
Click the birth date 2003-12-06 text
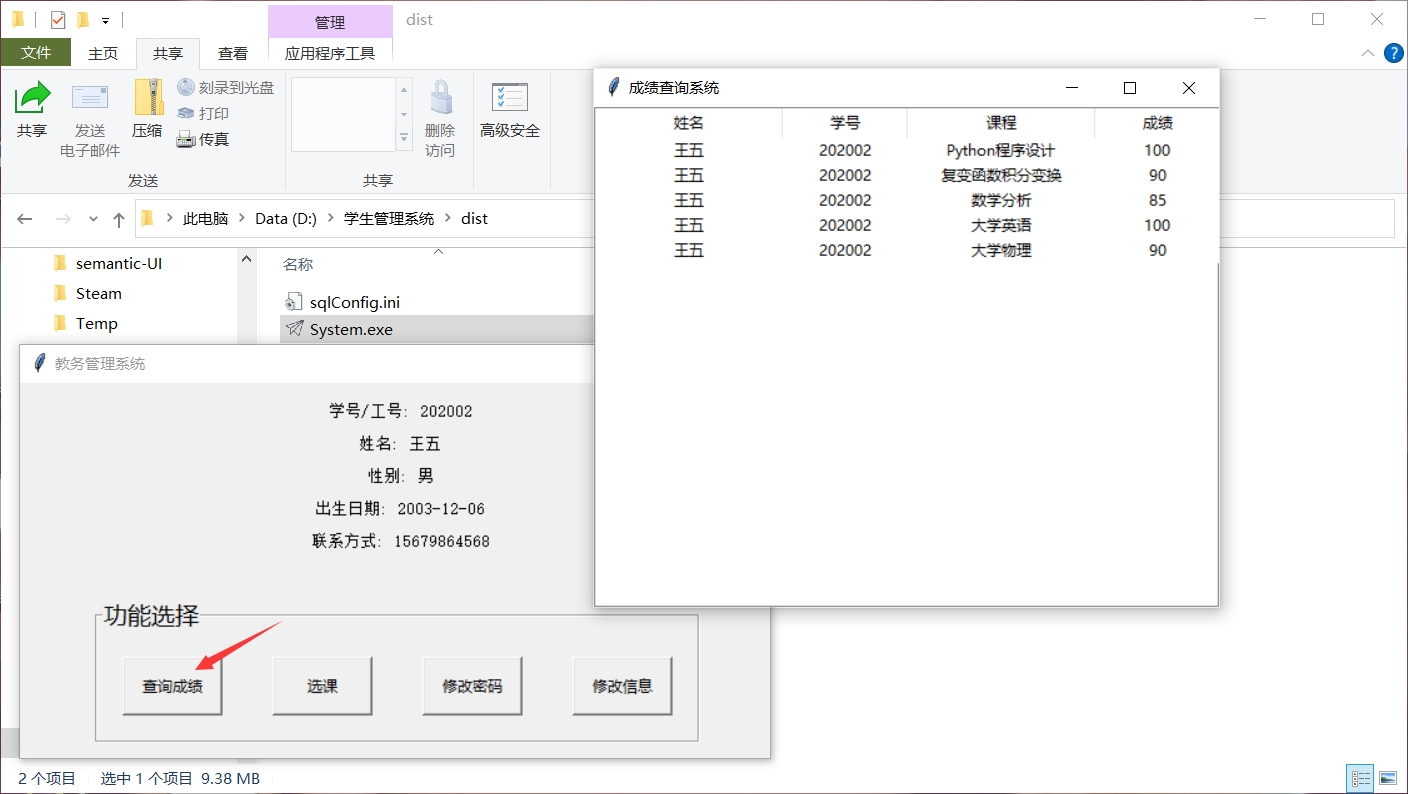pyautogui.click(x=441, y=508)
